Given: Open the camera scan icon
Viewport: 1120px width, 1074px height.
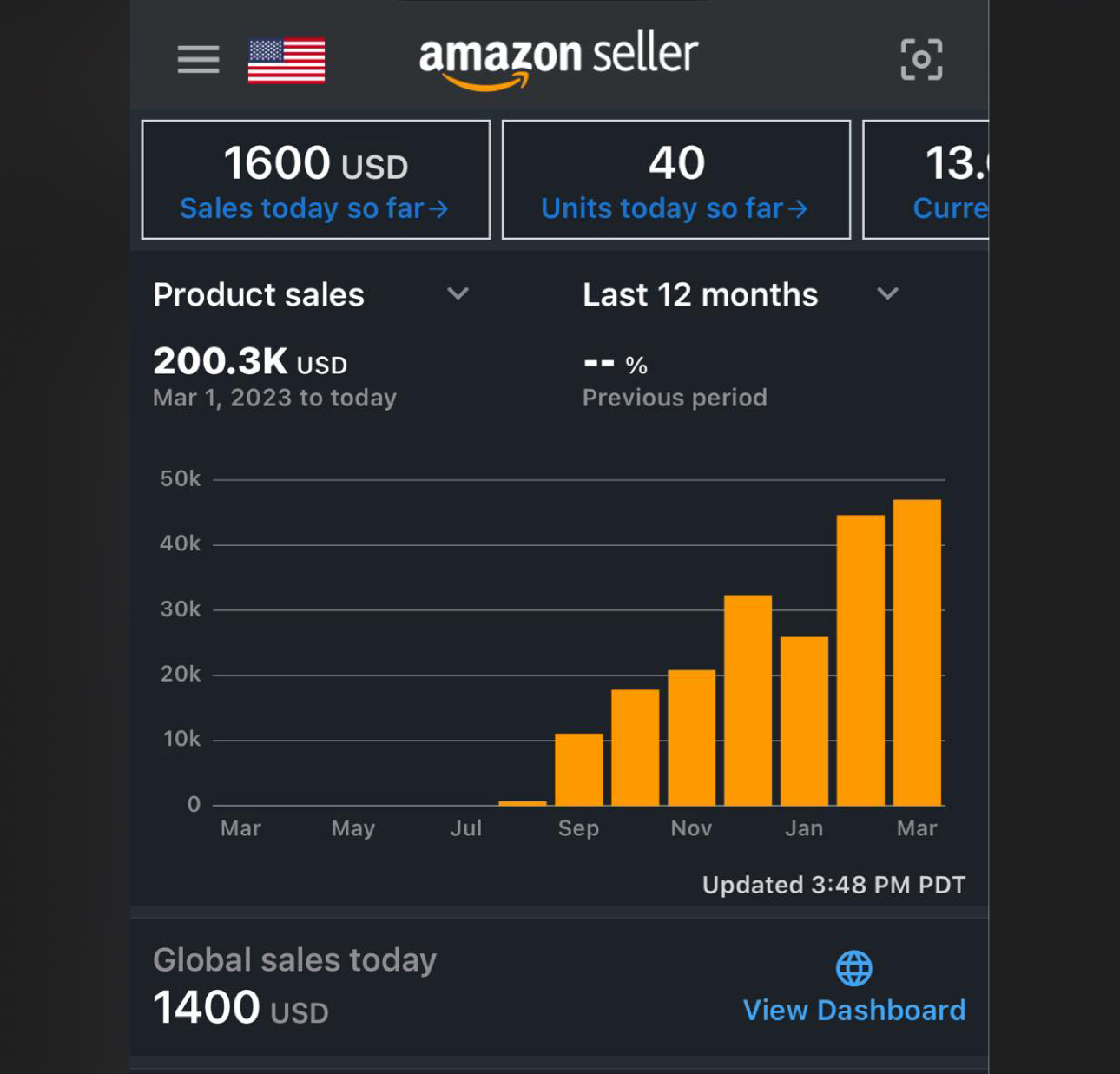Looking at the screenshot, I should 921,59.
